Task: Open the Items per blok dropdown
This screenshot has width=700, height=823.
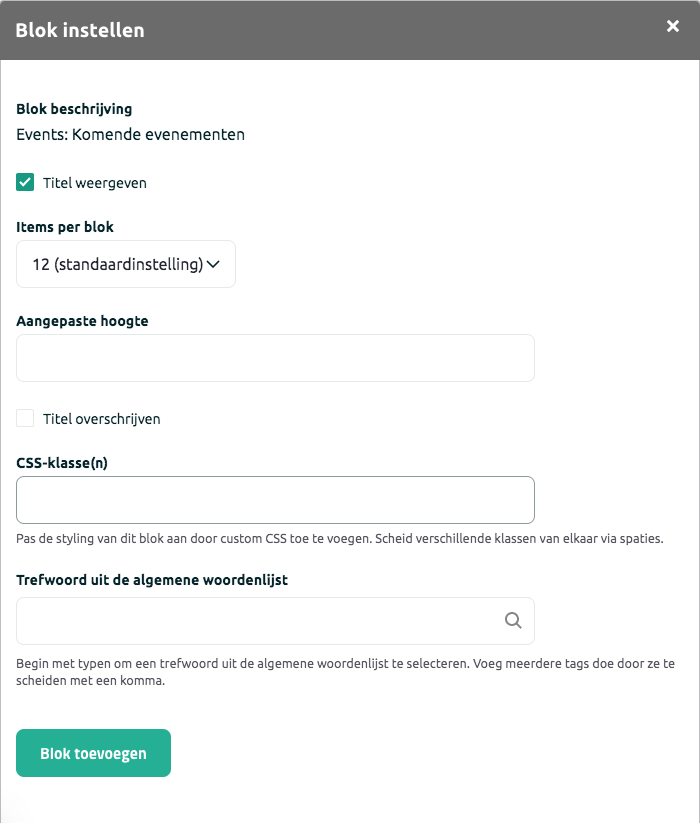Action: point(126,264)
